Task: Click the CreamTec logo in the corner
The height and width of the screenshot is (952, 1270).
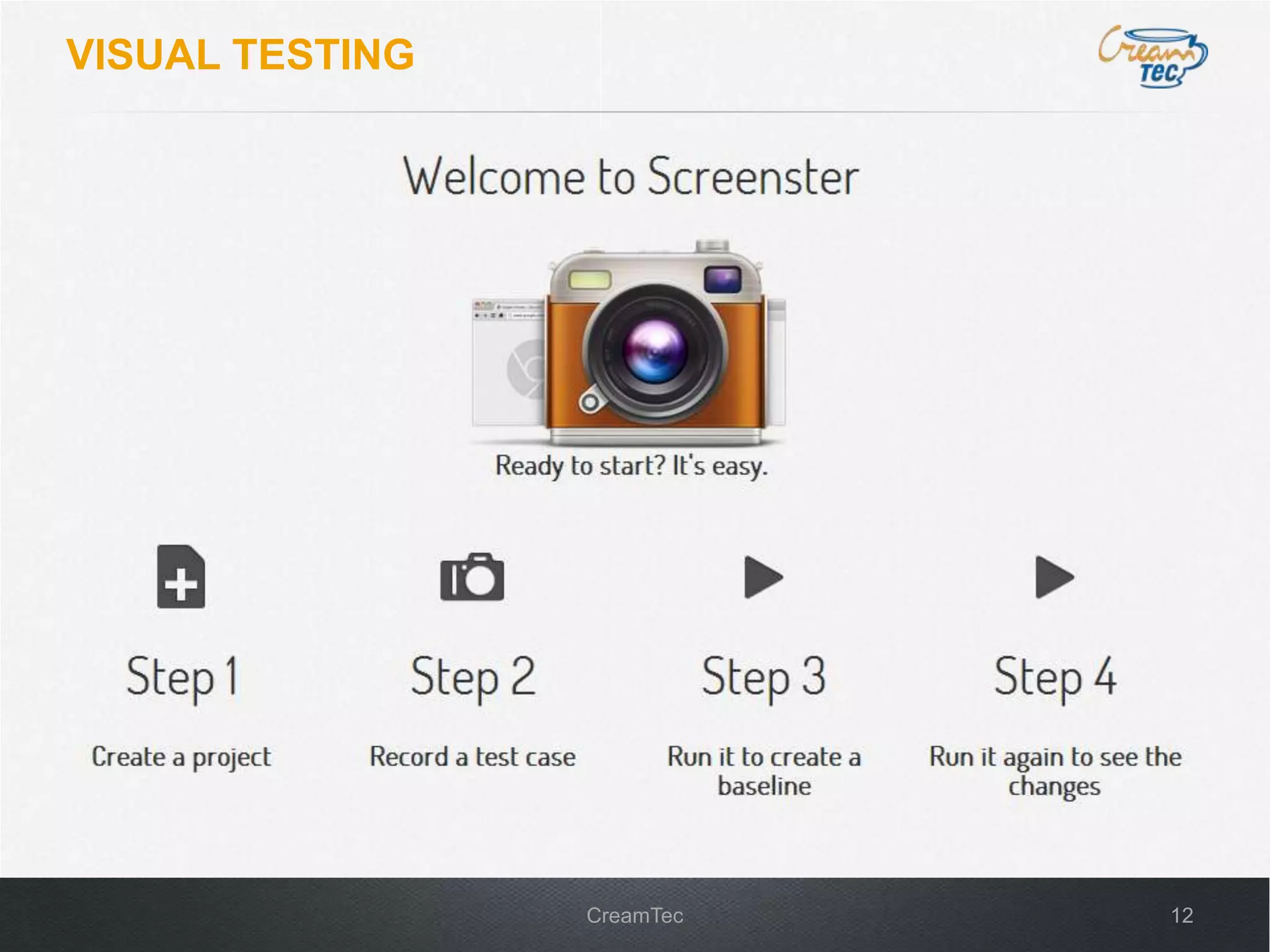Action: 1153,56
